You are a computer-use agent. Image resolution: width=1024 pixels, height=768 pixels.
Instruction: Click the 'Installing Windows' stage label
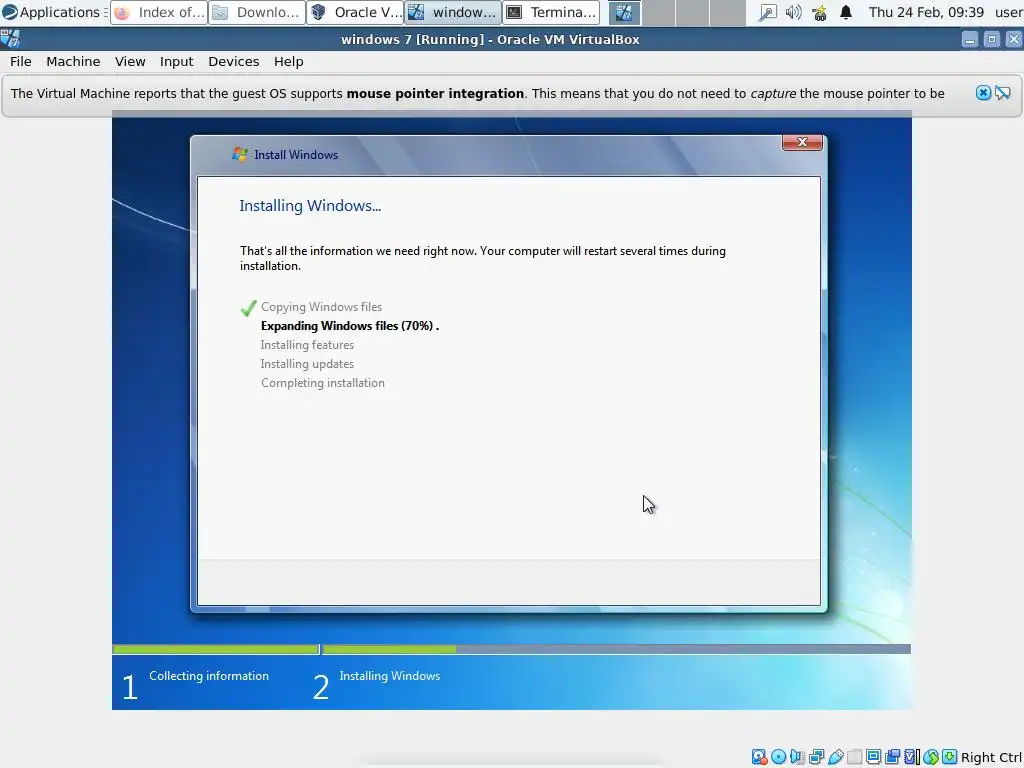390,676
